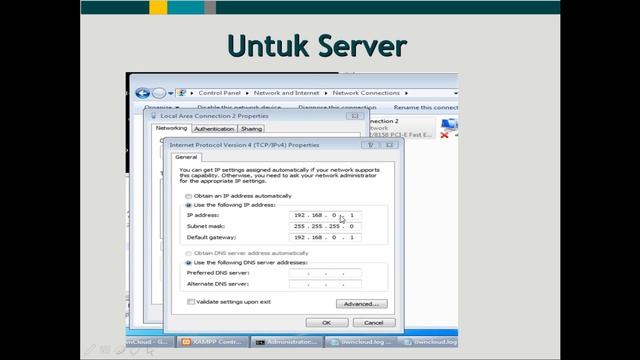Open ownCloud - G... taskbar item

[150, 342]
